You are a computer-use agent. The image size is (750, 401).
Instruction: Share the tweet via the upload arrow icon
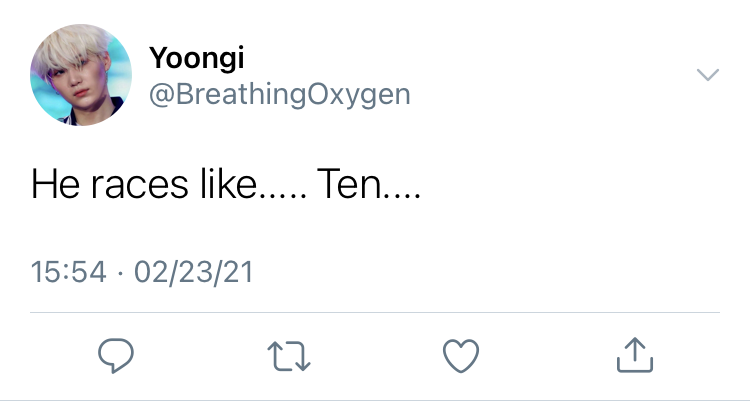tap(635, 355)
